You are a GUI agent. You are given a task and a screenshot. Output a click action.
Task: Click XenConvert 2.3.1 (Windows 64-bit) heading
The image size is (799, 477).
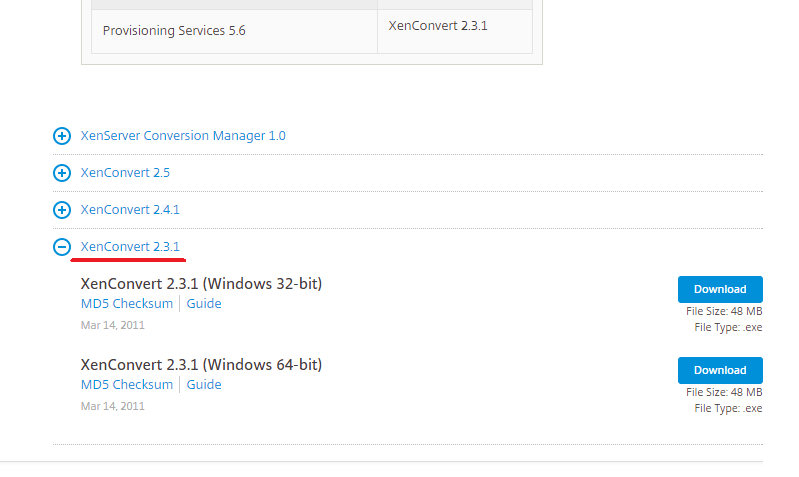pos(201,365)
